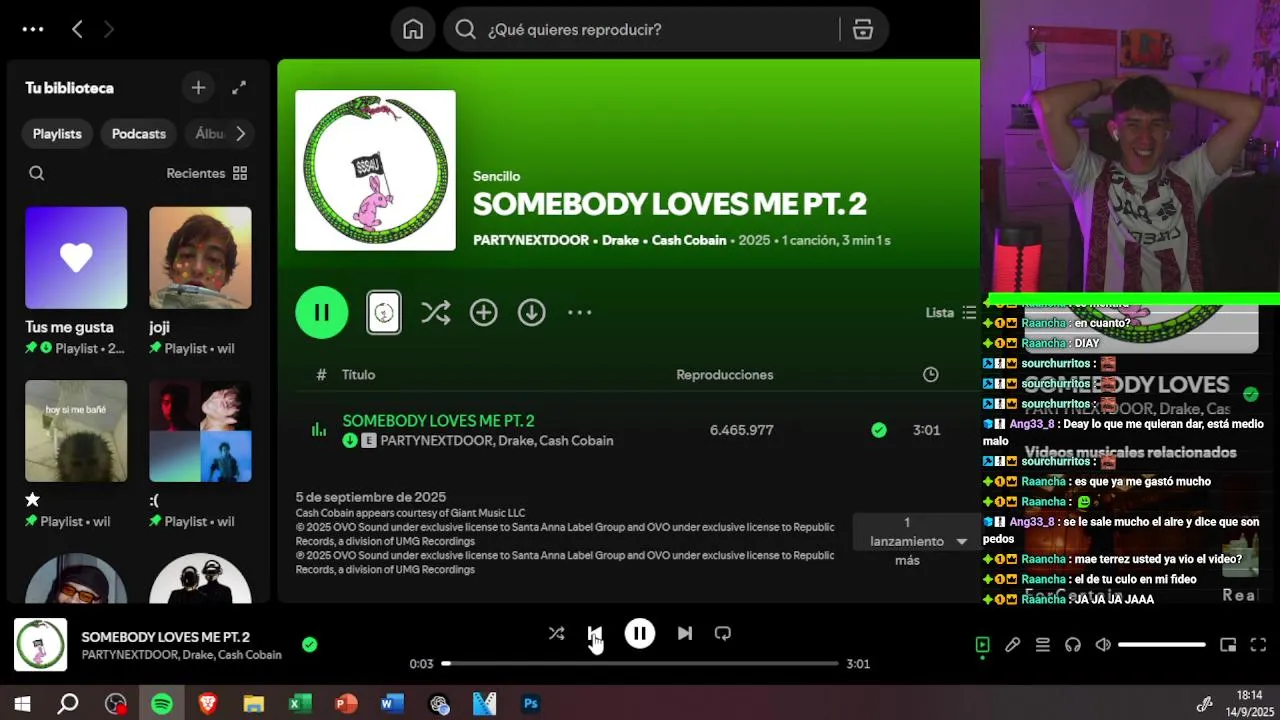Open artist links in the track row

click(497, 441)
